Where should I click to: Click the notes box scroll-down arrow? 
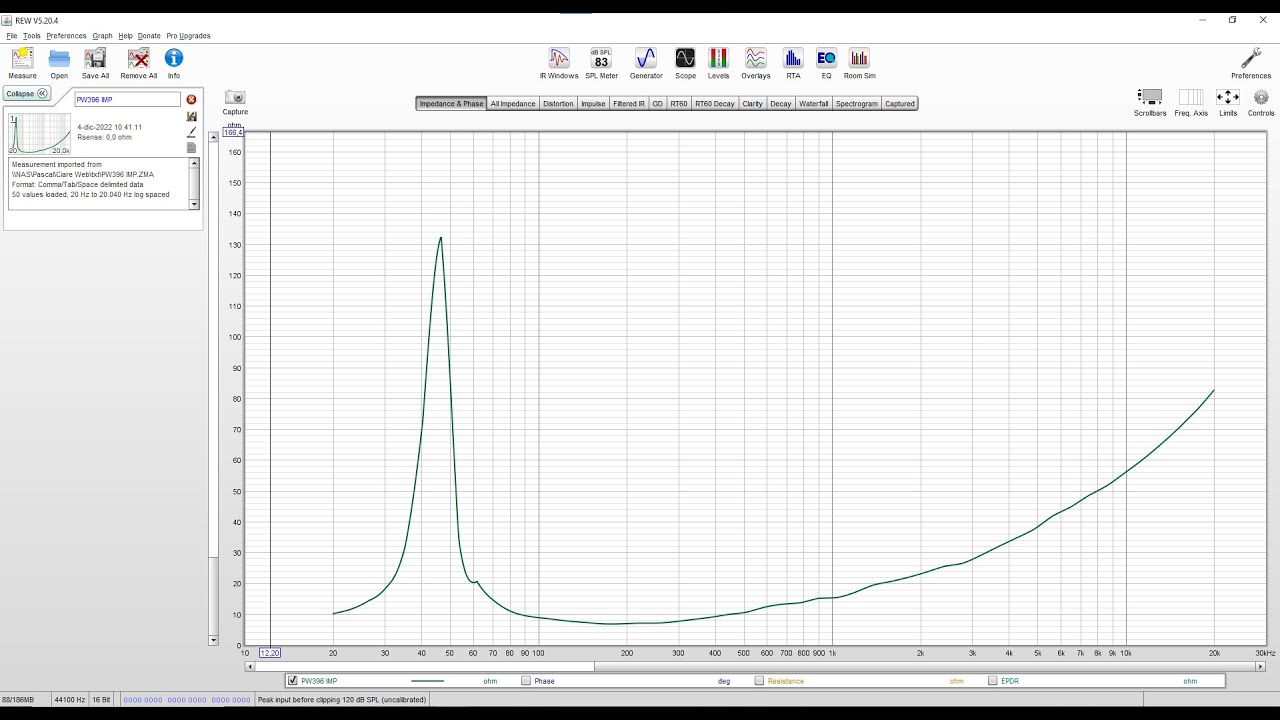[195, 204]
